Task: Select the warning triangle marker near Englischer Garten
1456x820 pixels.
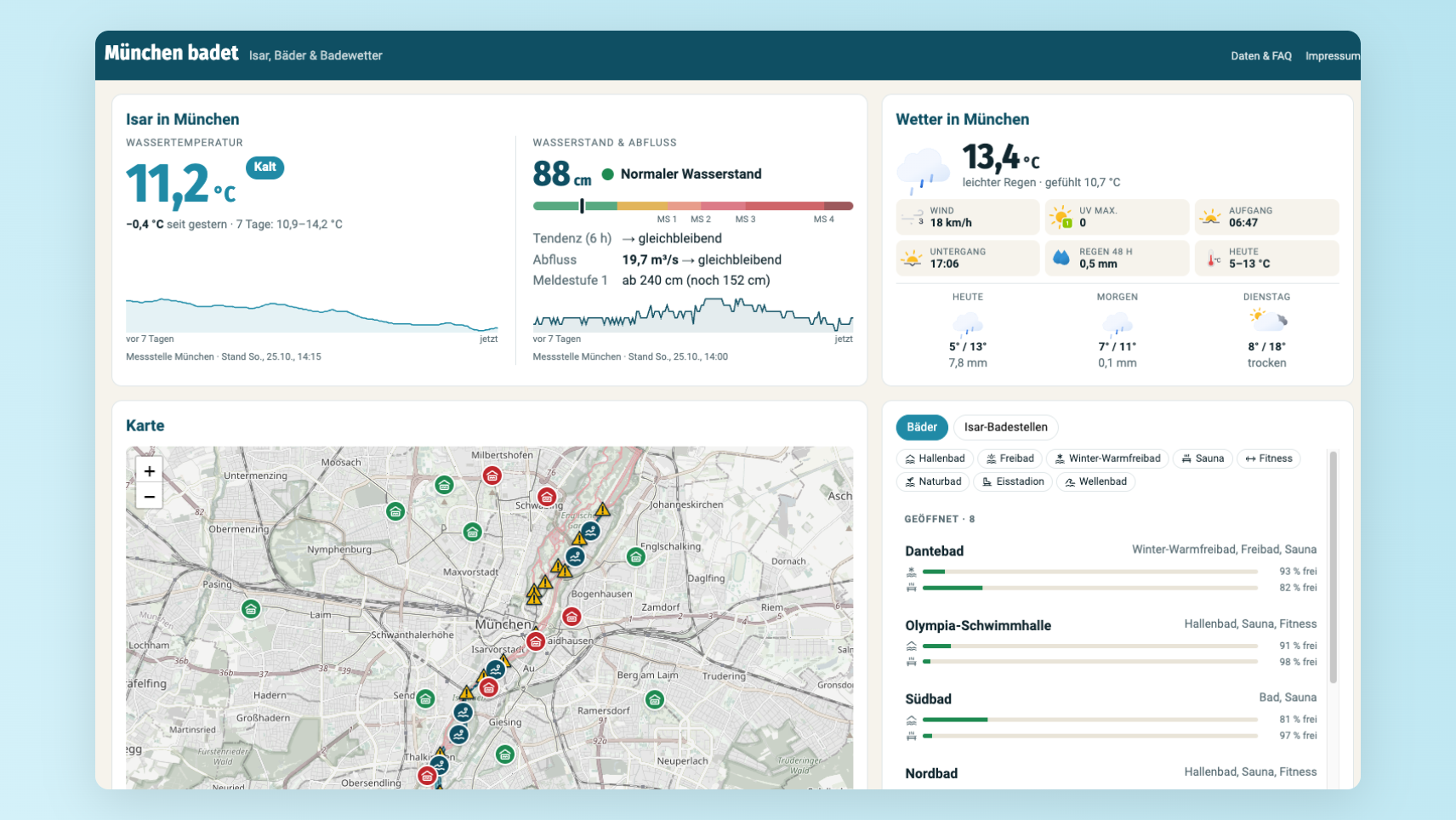Action: point(602,510)
